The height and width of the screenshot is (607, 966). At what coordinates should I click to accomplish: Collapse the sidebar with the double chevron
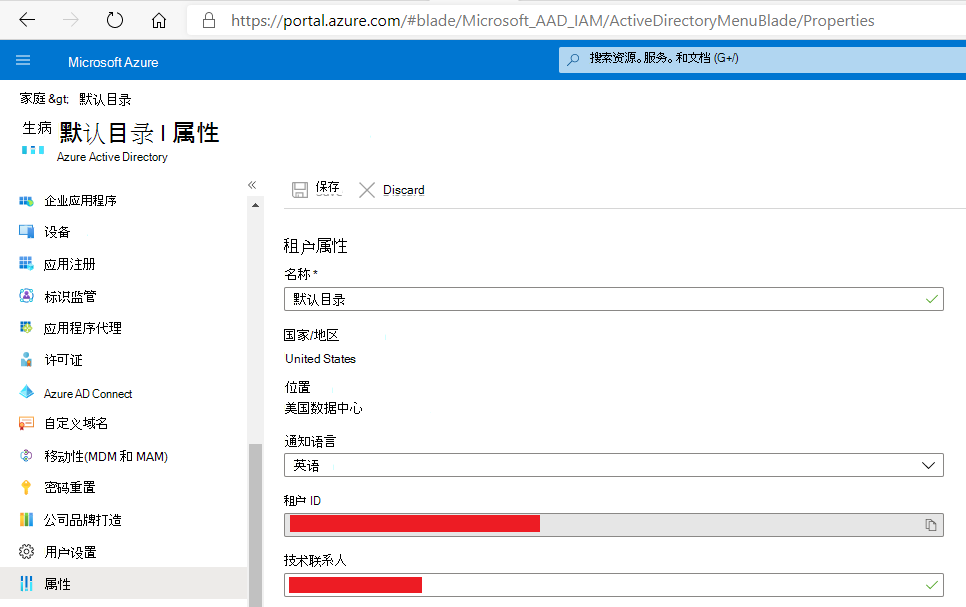pyautogui.click(x=252, y=185)
